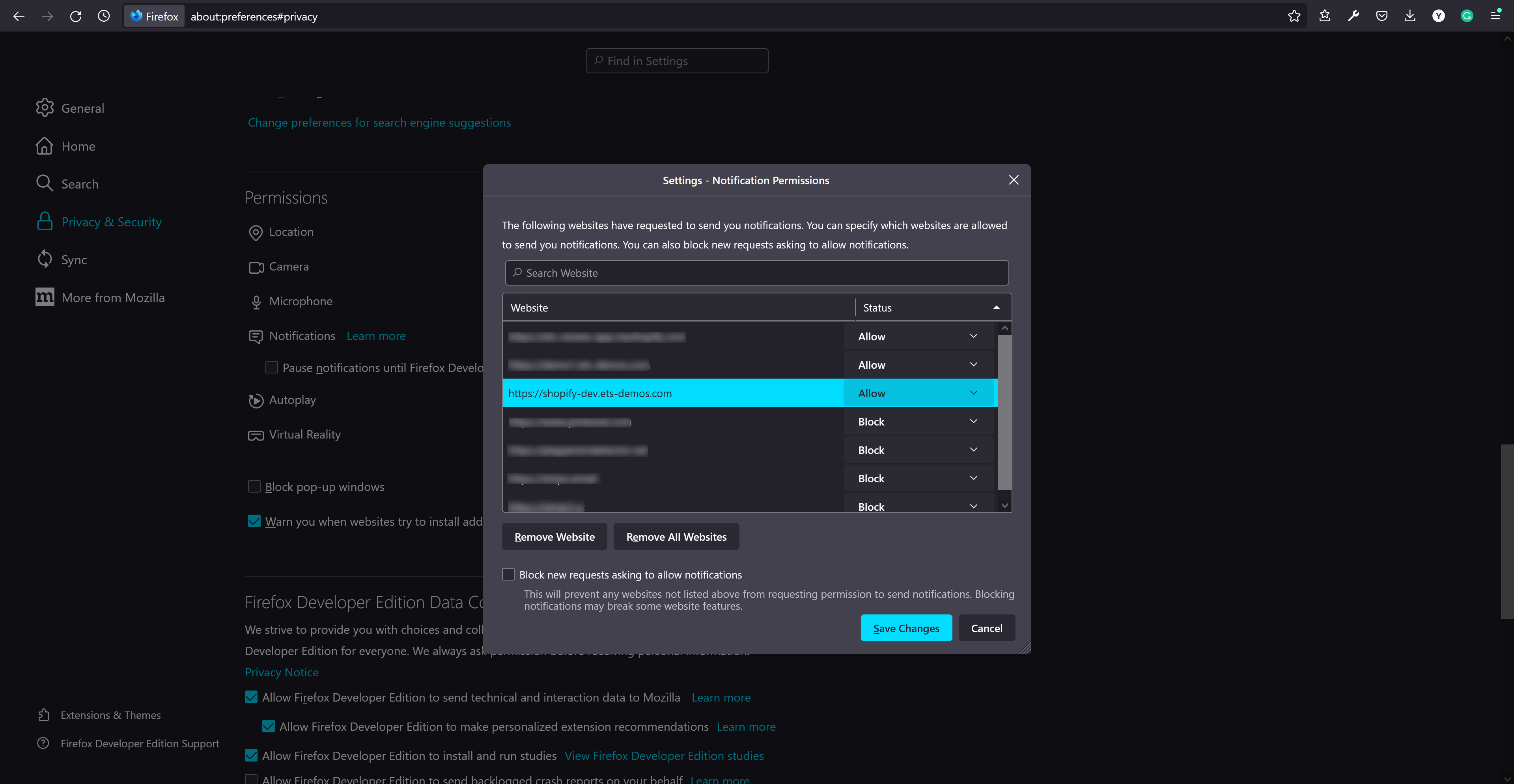The image size is (1514, 784).
Task: Open status dropdown of third Block row
Action: [918, 478]
